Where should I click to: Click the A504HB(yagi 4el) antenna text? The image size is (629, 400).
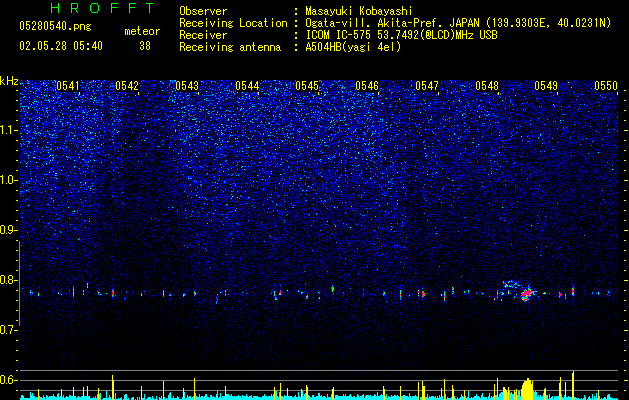(x=353, y=47)
